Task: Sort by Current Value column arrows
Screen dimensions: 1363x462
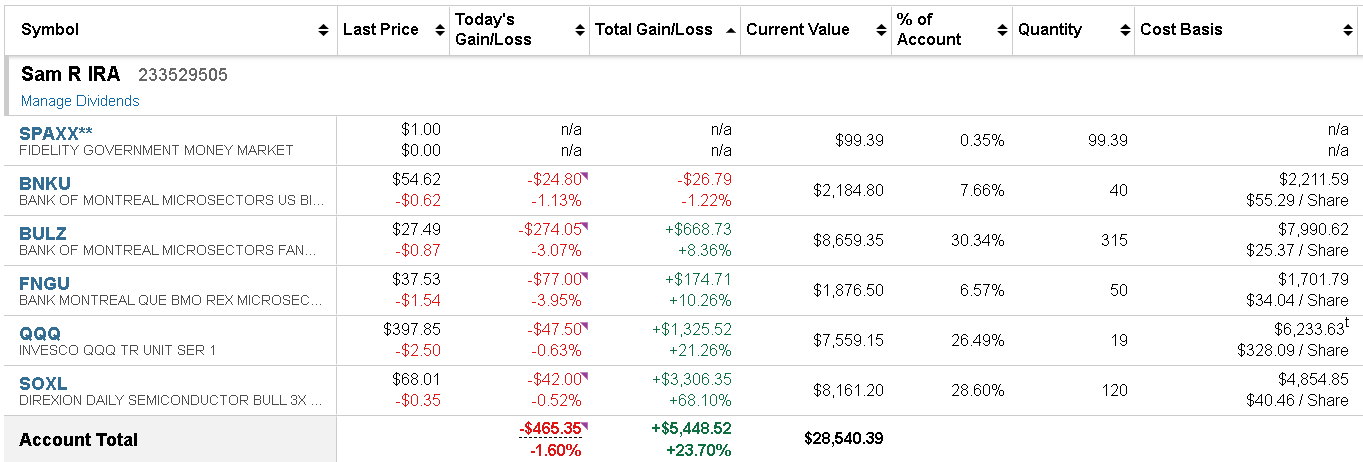Action: (882, 30)
